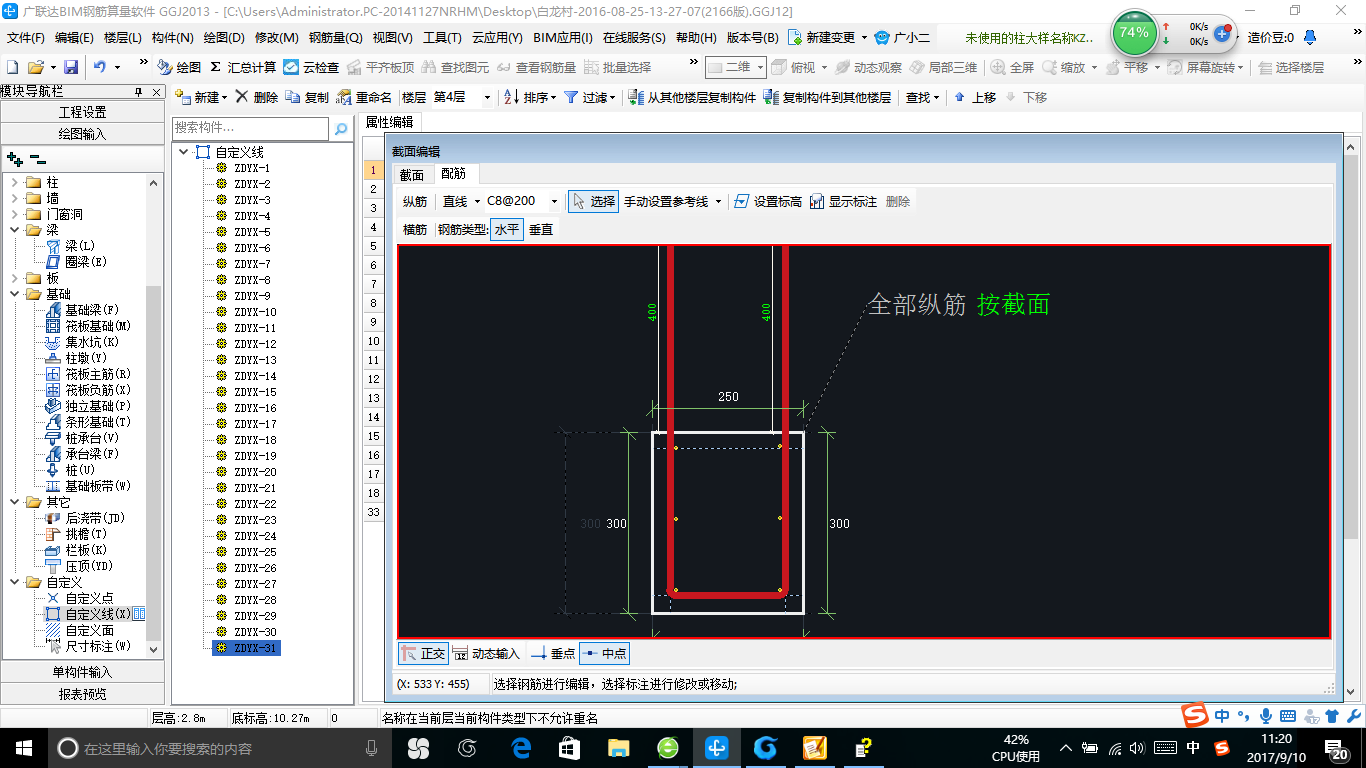Open the 绘图 drawing tool
This screenshot has height=768, width=1366.
pos(179,67)
